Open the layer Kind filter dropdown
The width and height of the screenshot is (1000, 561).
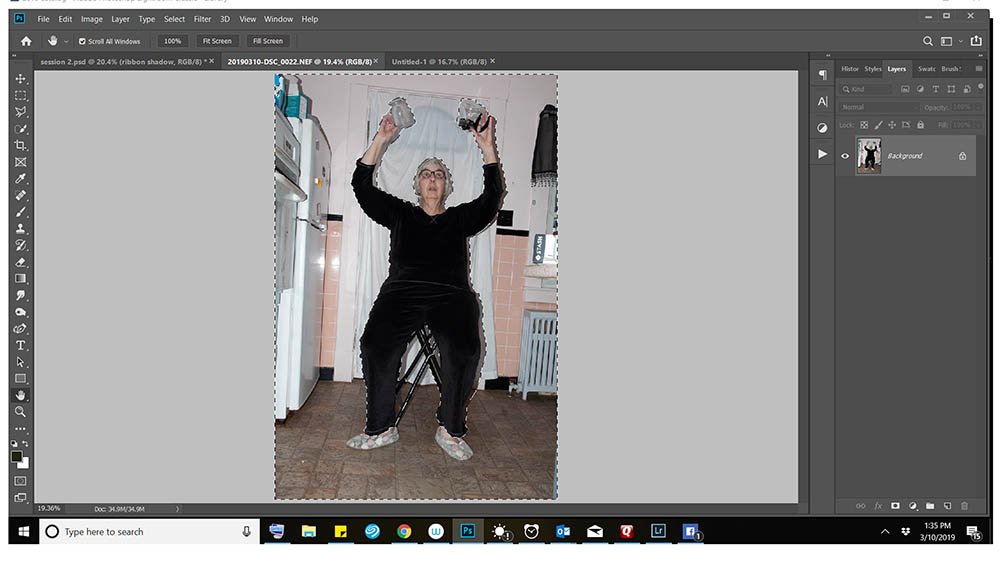pos(867,89)
